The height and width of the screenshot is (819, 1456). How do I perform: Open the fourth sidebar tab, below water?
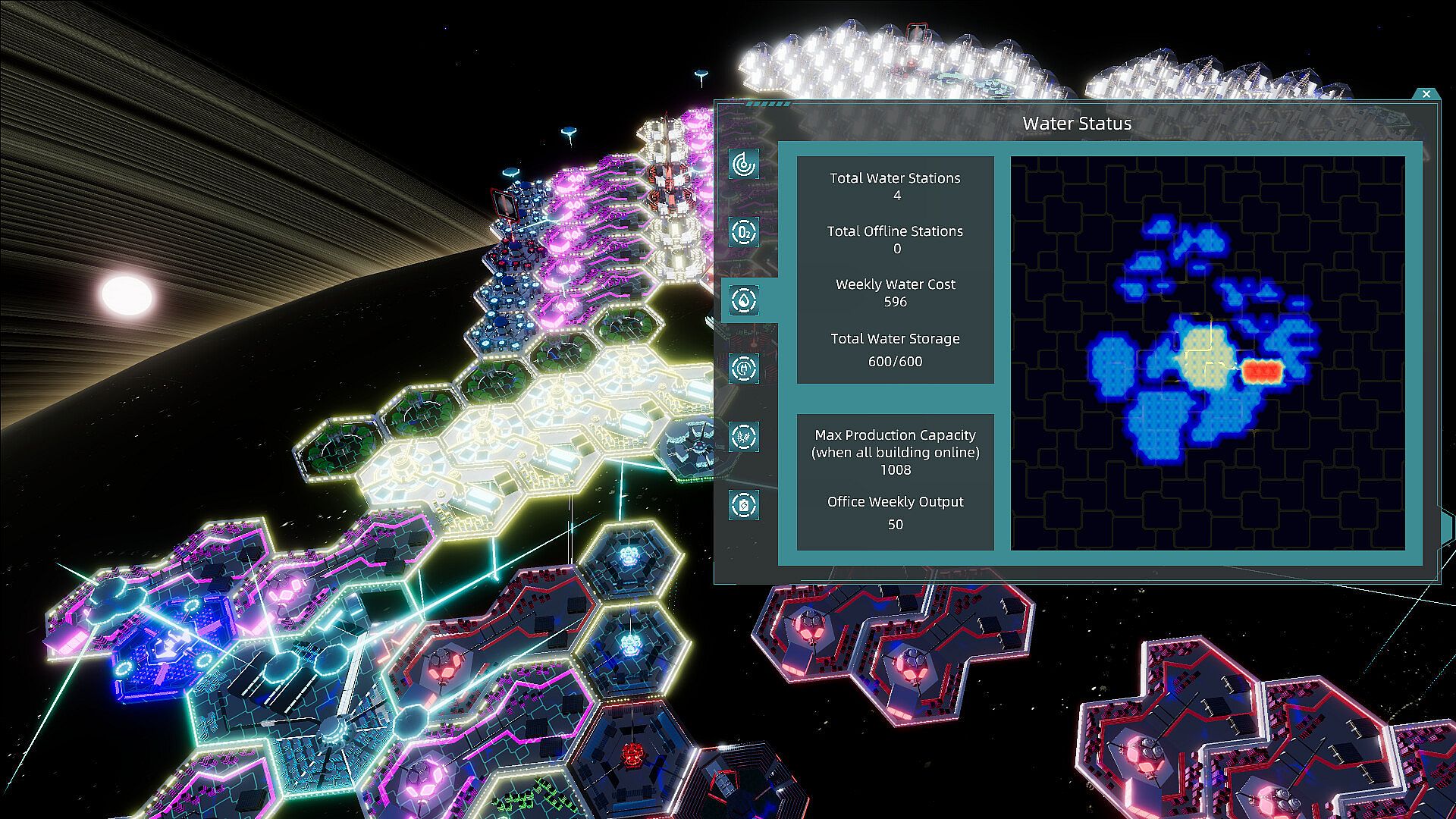tap(744, 369)
